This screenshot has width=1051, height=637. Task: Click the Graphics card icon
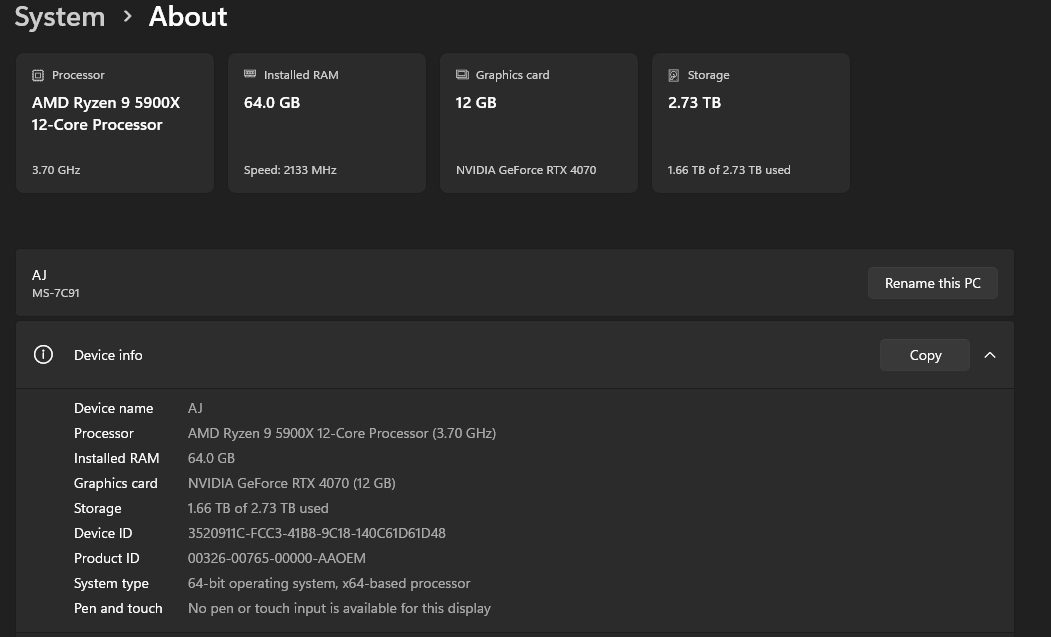[462, 74]
